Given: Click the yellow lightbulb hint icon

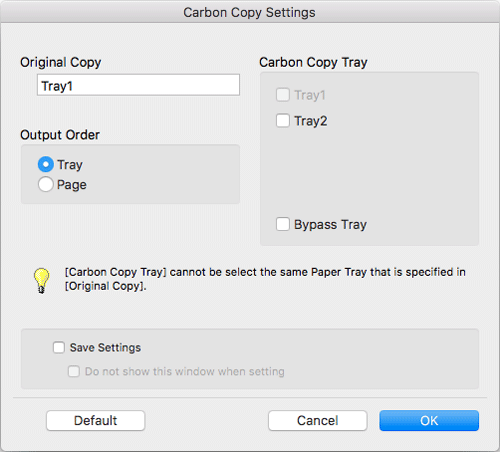Looking at the screenshot, I should (x=41, y=281).
